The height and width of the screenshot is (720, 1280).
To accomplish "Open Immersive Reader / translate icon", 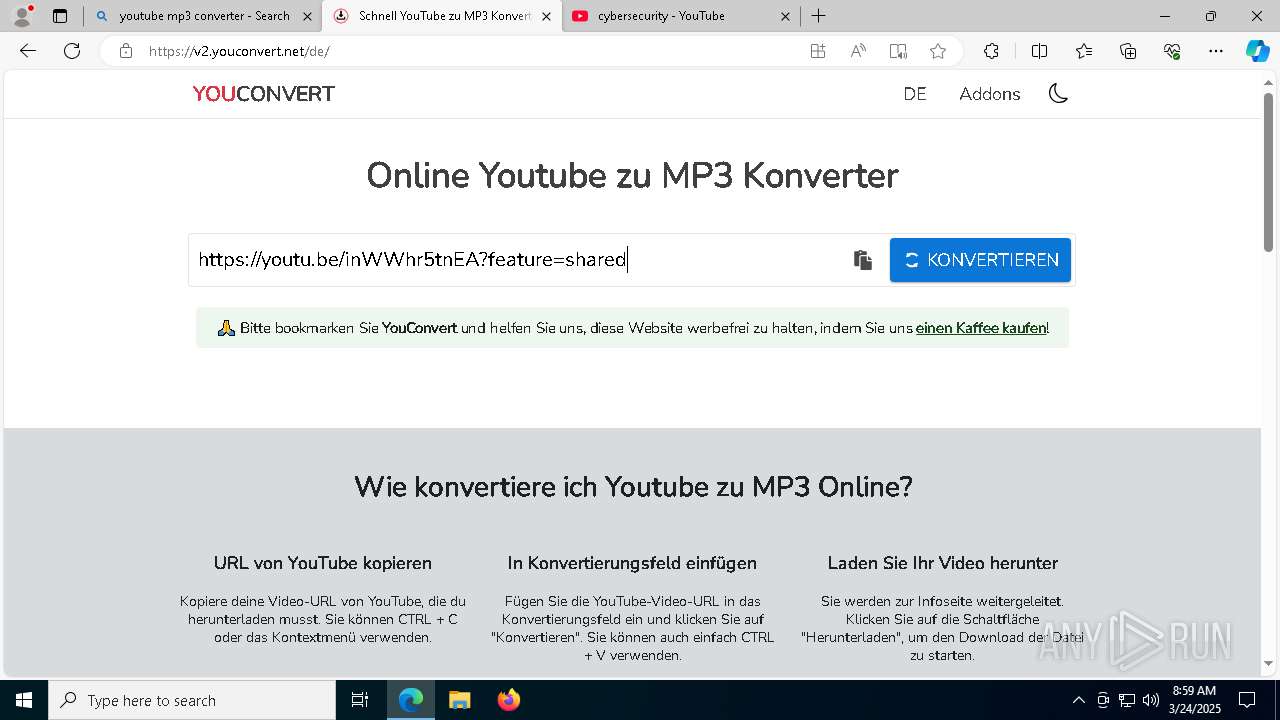I will pyautogui.click(x=898, y=51).
